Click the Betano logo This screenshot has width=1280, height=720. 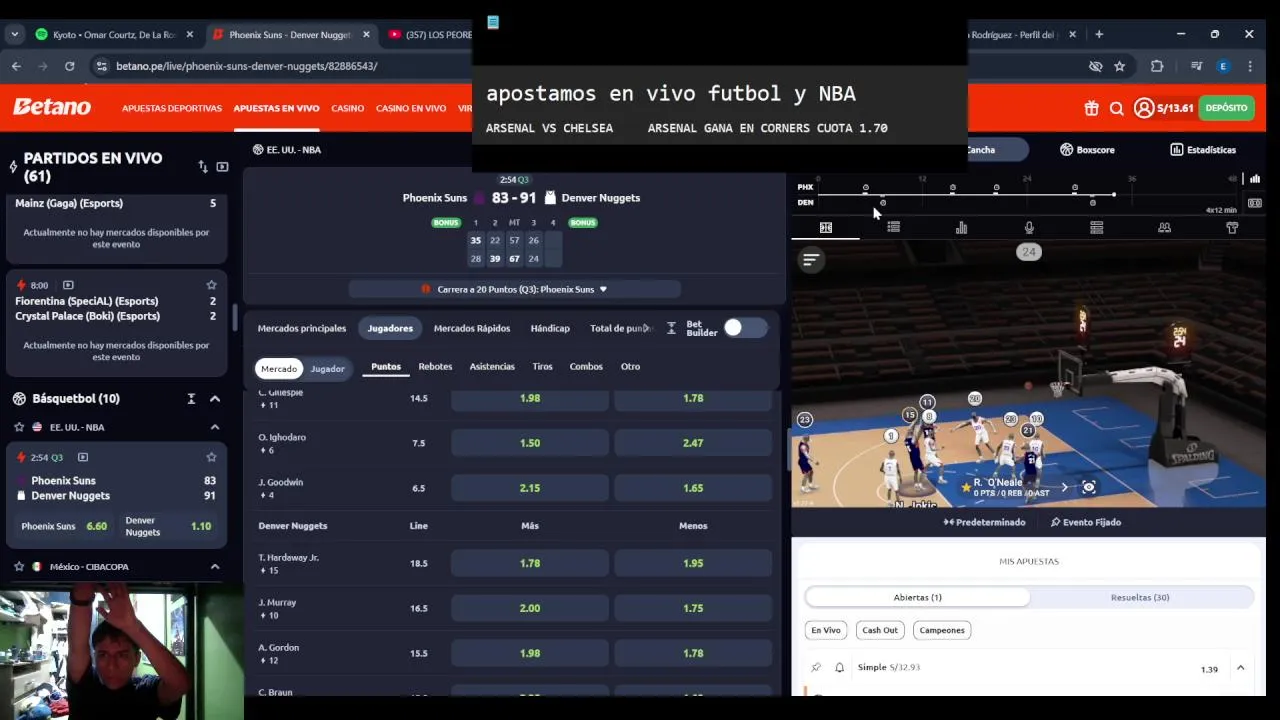pos(52,107)
